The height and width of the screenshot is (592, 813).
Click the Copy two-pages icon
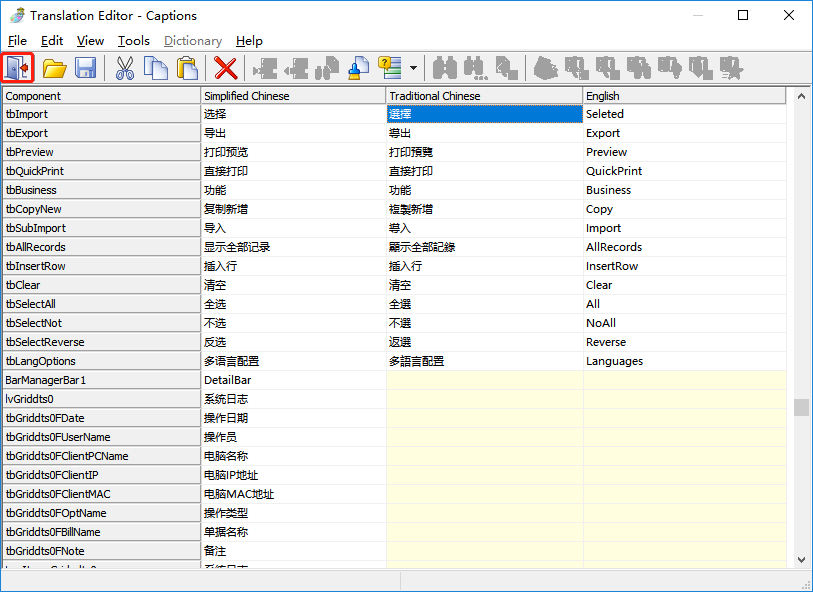point(156,68)
